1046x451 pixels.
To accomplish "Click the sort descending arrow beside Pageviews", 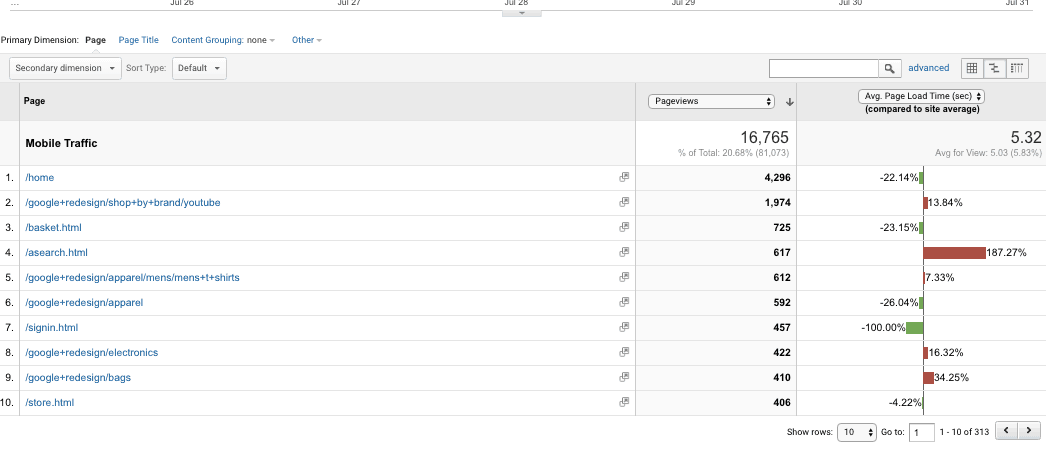I will pos(790,102).
